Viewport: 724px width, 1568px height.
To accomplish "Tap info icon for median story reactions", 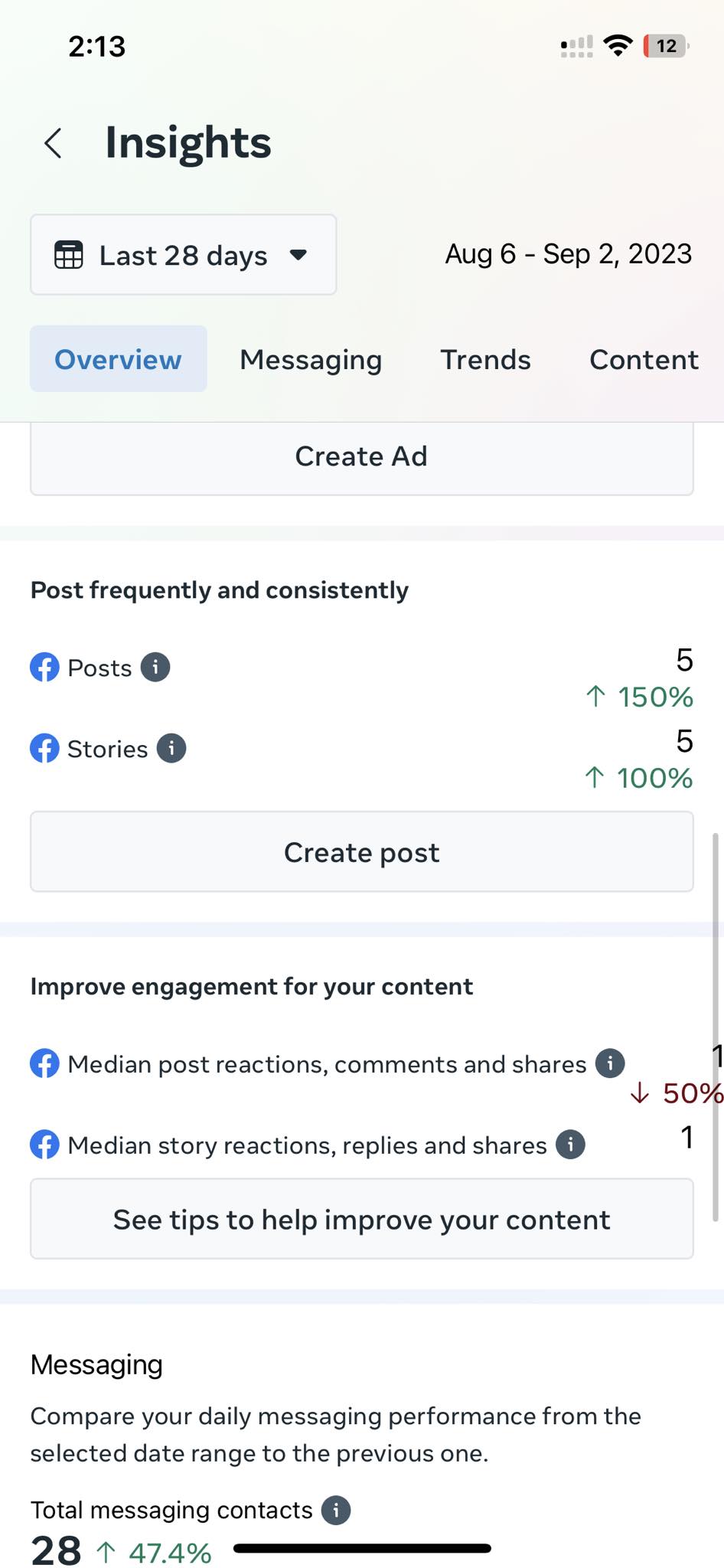I will tap(570, 1145).
